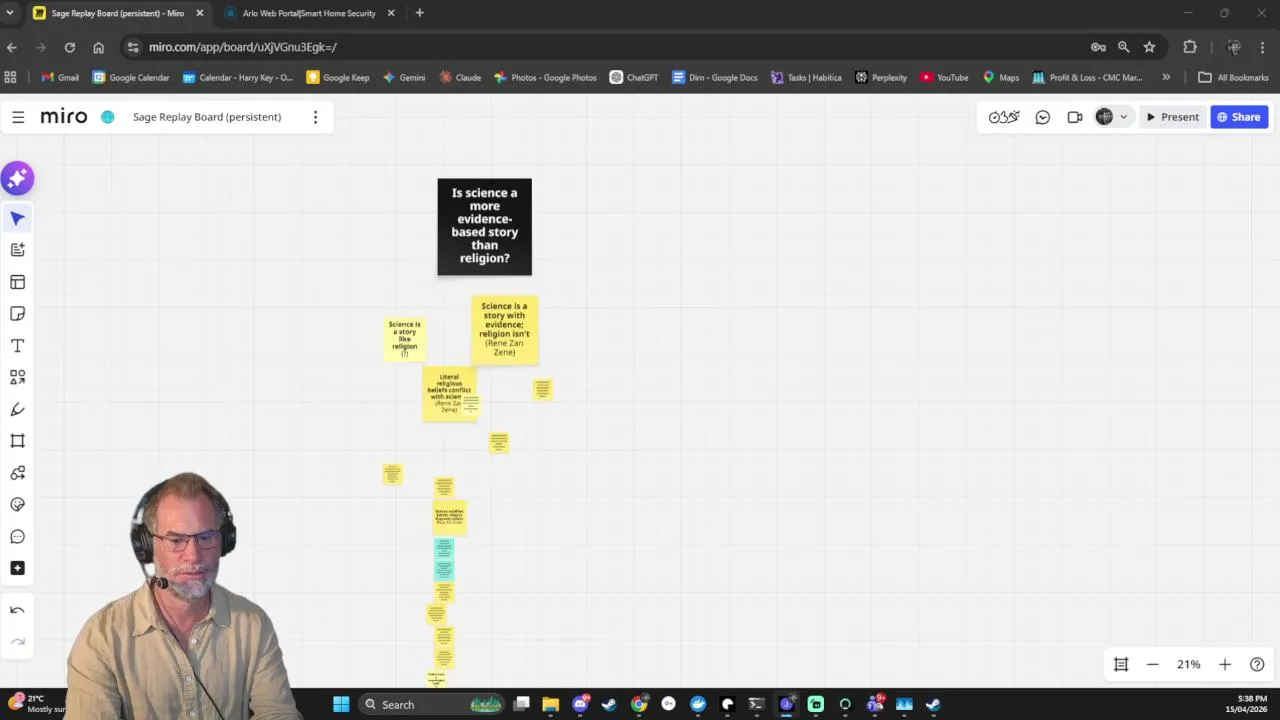Open Chrome from the taskbar
This screenshot has height=720, width=1280.
point(638,704)
